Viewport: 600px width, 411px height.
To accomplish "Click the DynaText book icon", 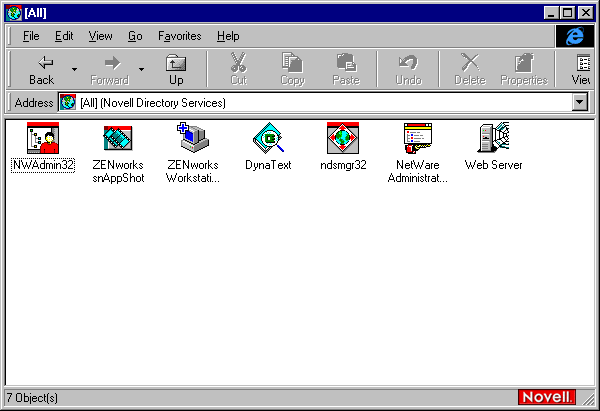I will [x=268, y=138].
